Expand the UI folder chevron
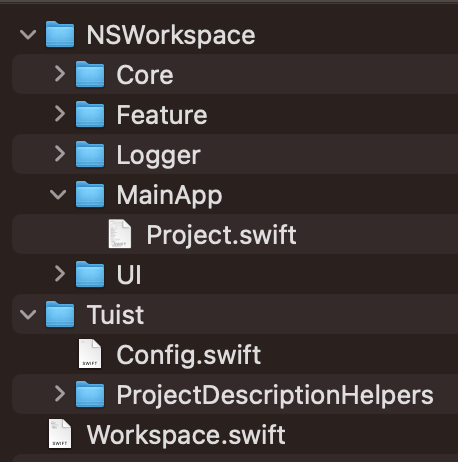The image size is (458, 462). [x=60, y=274]
